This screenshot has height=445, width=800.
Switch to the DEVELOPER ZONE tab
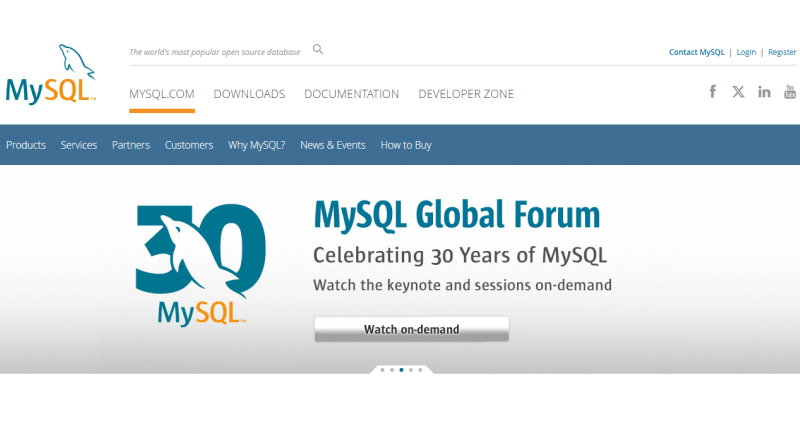[x=466, y=94]
